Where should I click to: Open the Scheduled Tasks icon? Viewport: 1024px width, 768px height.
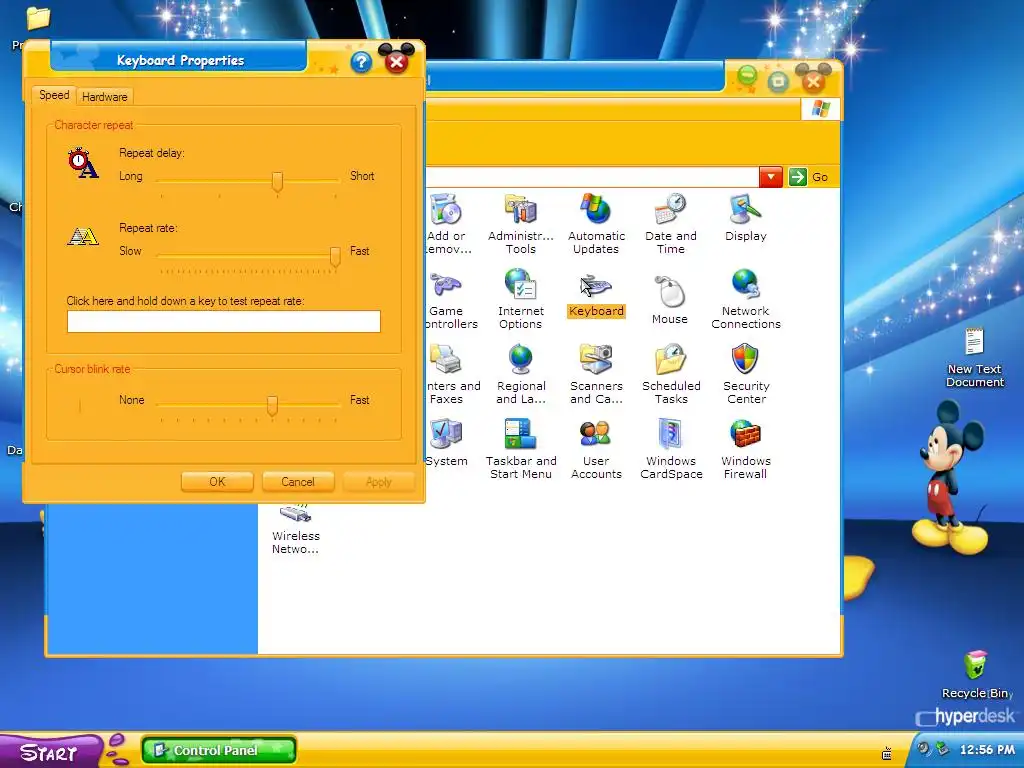pos(671,374)
